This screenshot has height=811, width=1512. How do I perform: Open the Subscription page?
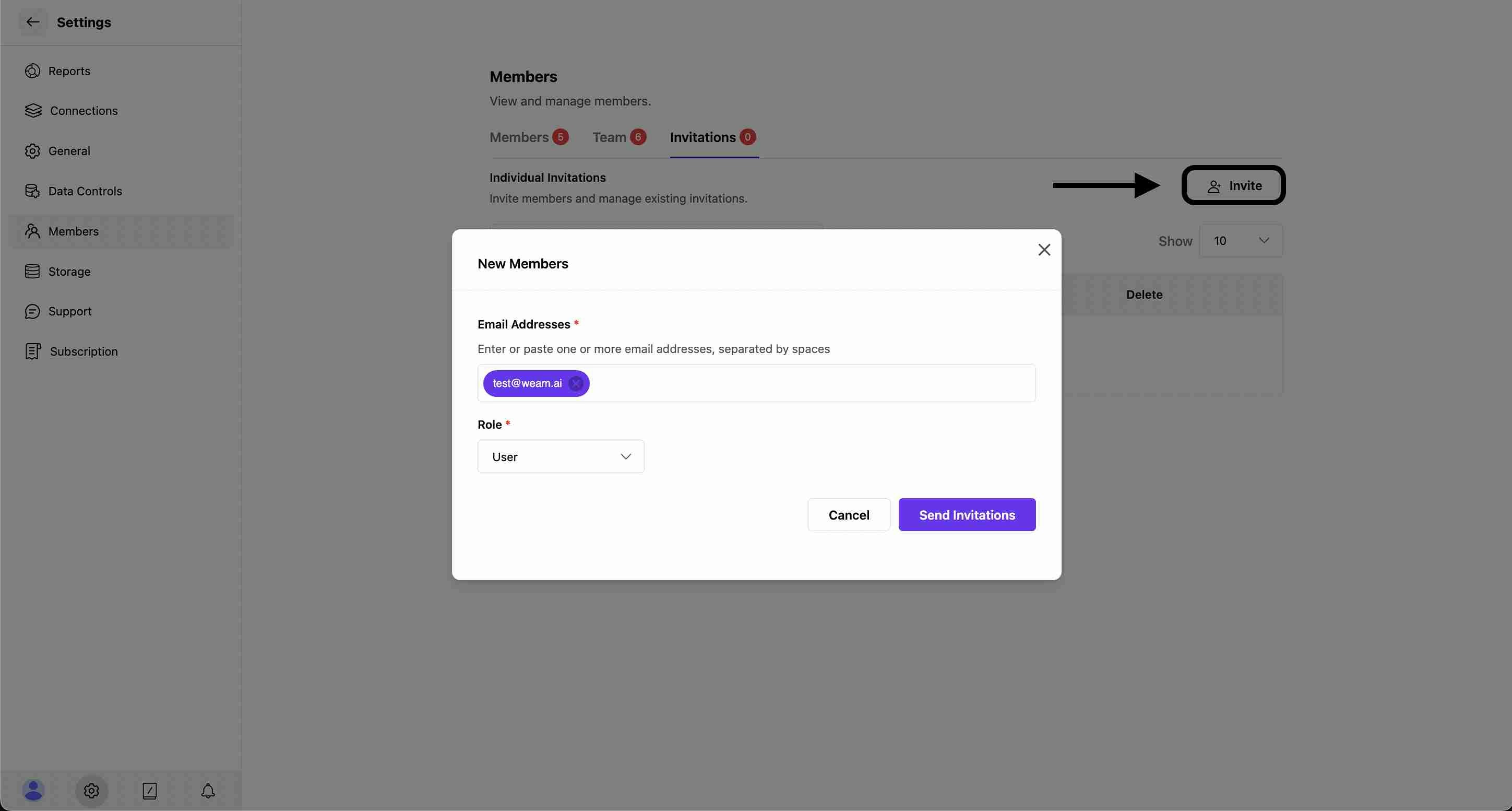[84, 352]
